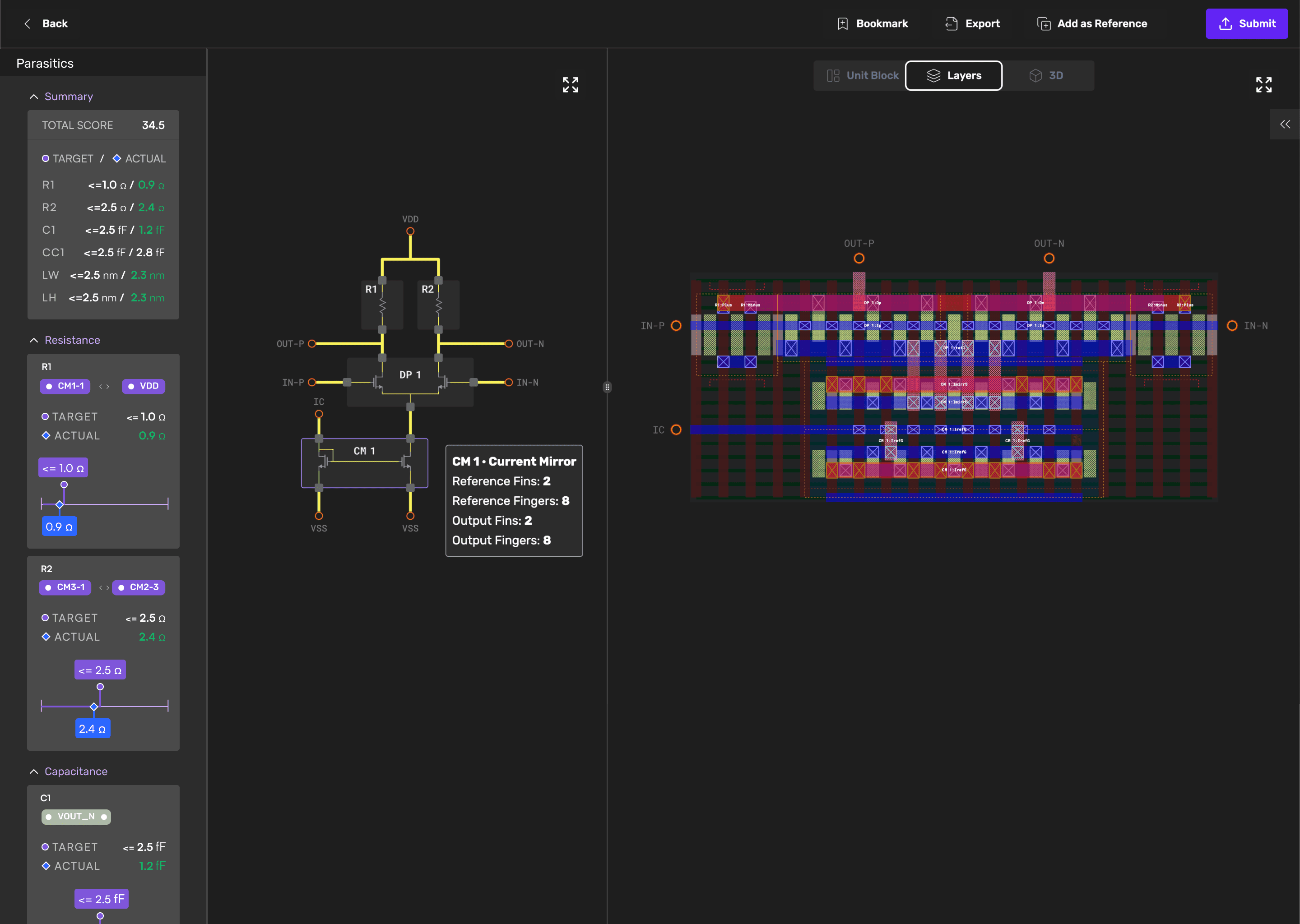Click the Export button

(x=972, y=23)
